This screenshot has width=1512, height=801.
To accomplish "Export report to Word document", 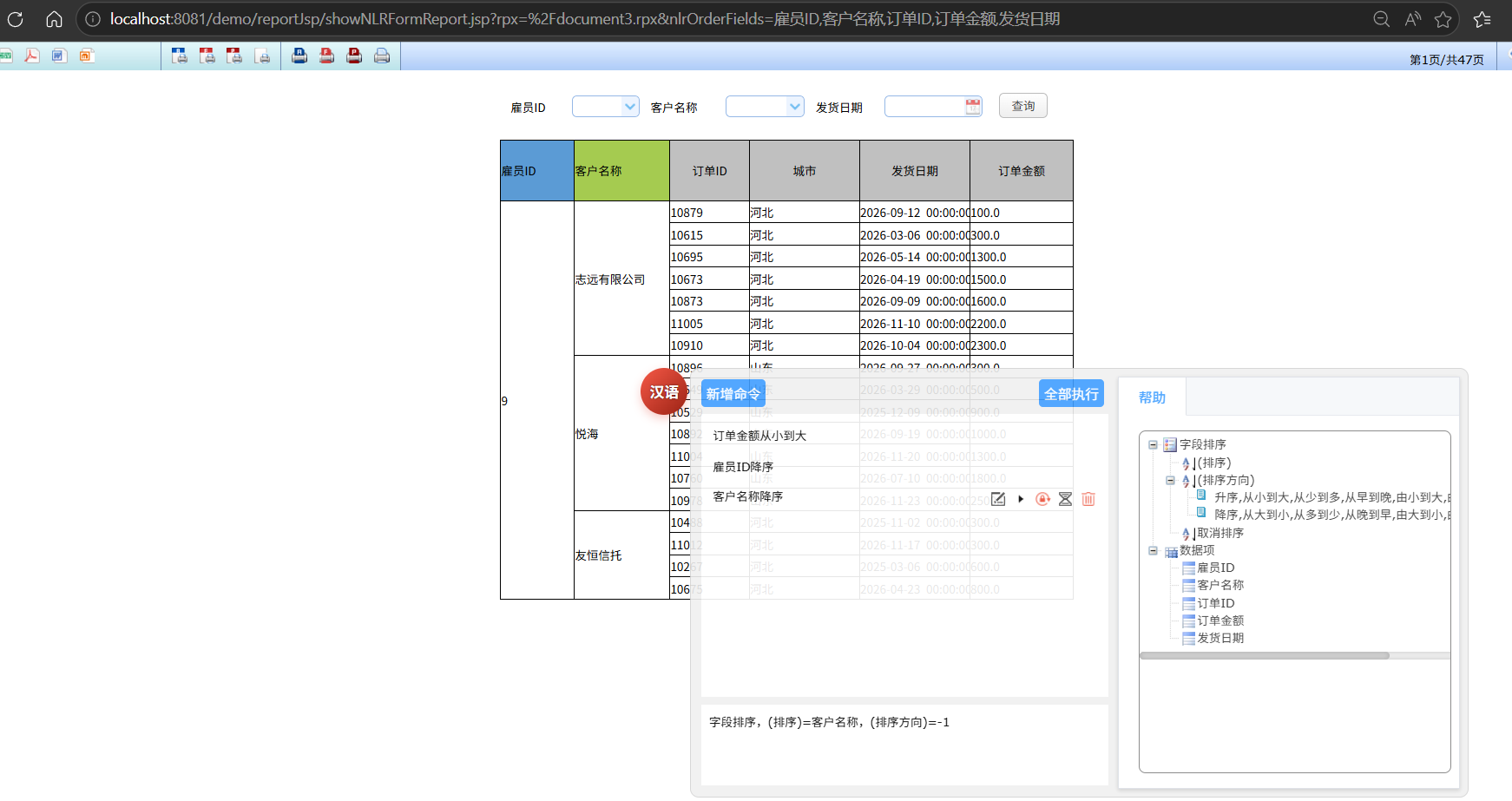I will point(59,56).
